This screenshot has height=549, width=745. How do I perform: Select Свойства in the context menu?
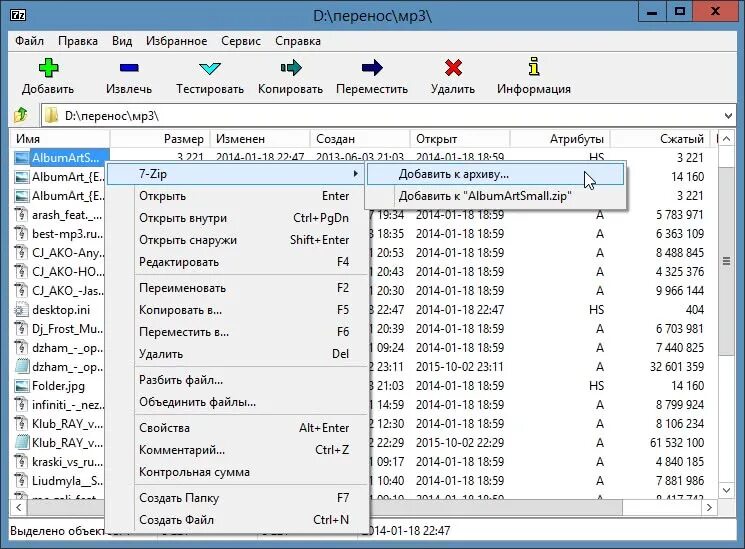pyautogui.click(x=237, y=428)
